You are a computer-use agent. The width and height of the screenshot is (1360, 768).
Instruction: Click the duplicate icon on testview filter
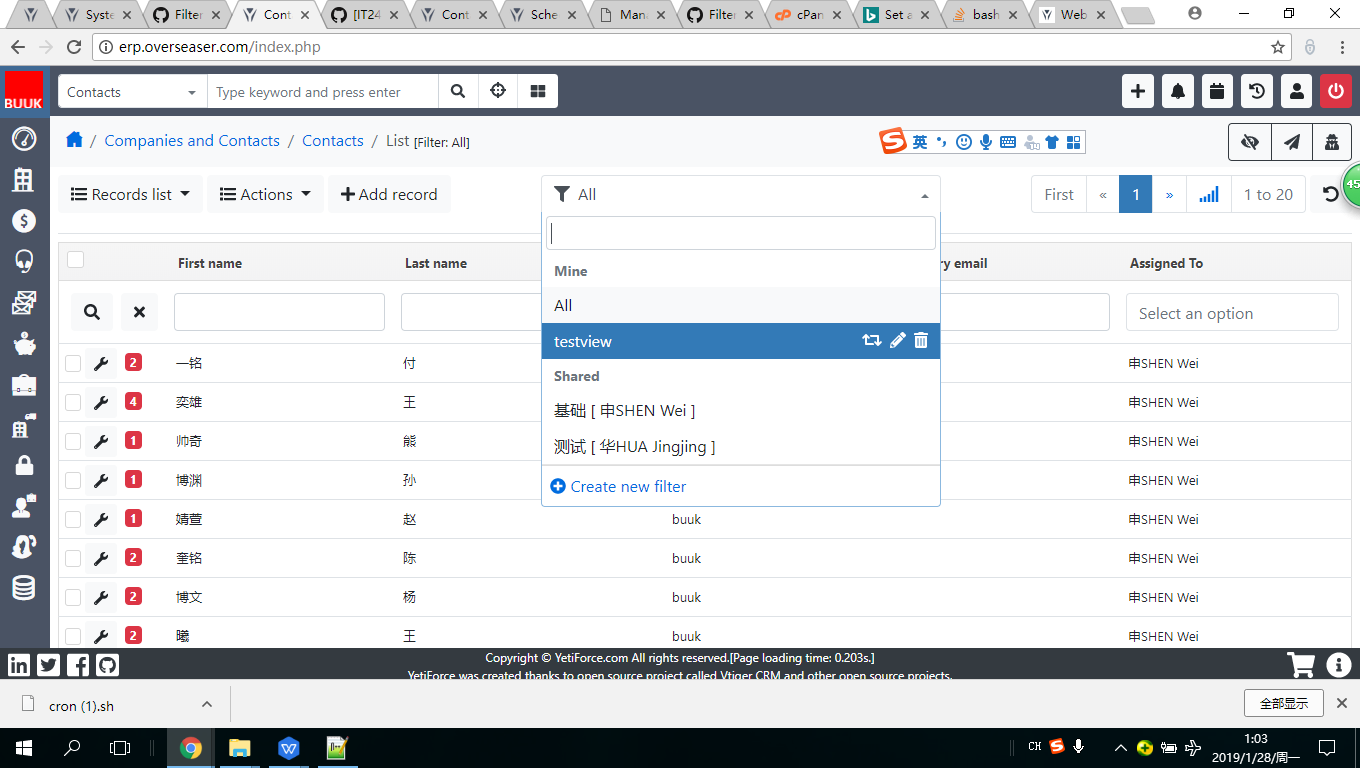[x=872, y=340]
